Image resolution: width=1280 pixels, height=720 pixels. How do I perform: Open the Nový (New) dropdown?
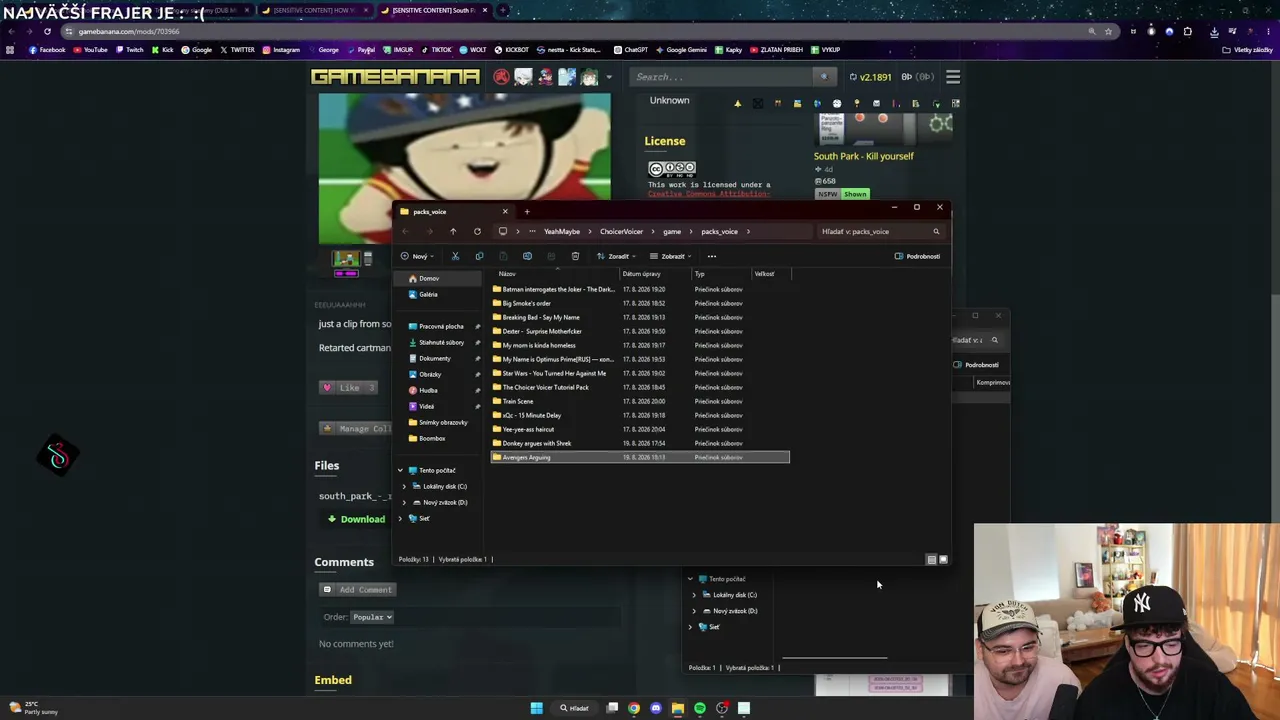418,256
